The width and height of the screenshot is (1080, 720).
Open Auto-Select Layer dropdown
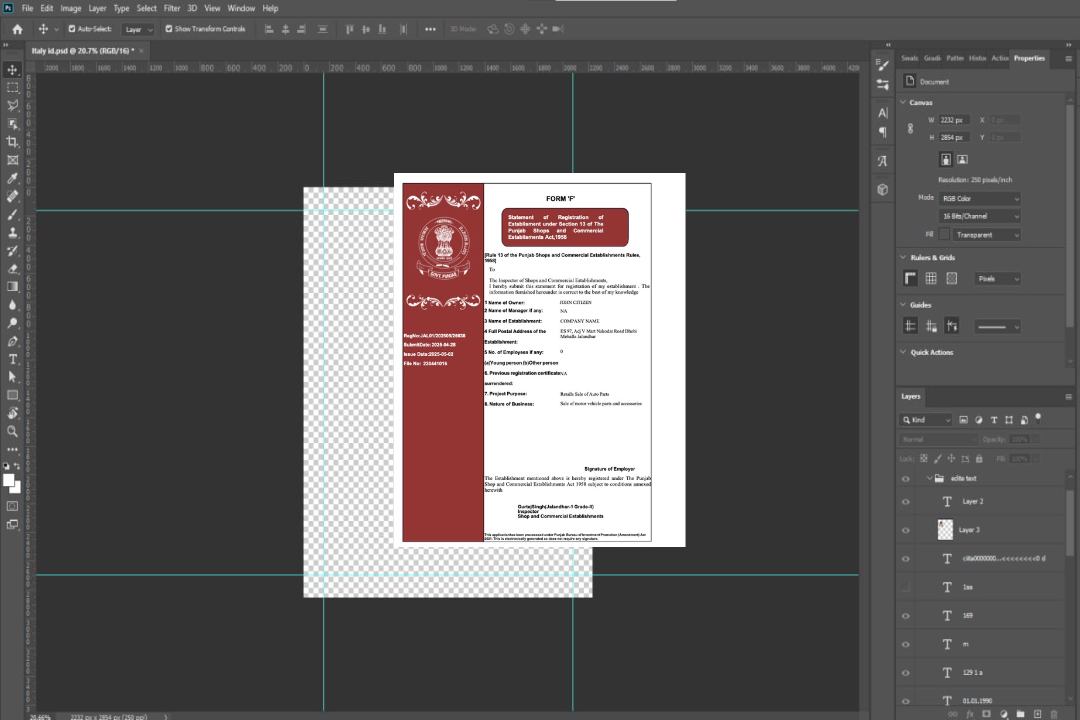point(138,29)
